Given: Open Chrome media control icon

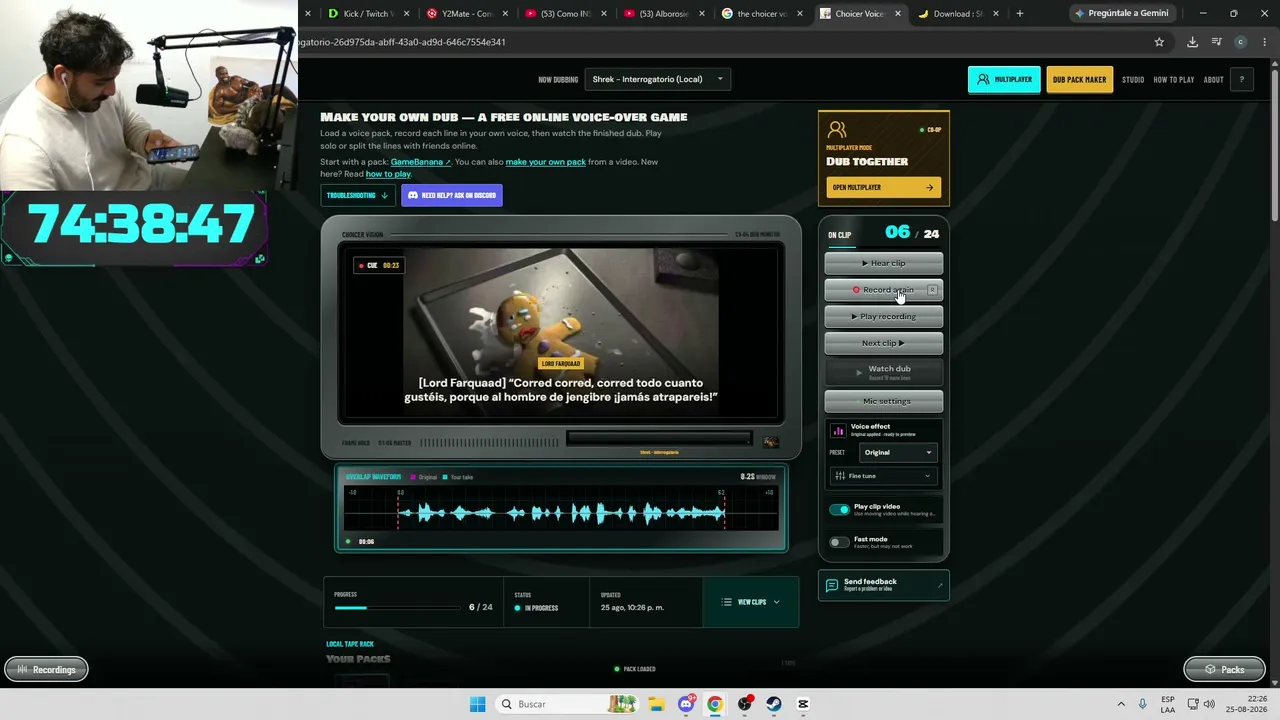Looking at the screenshot, I should pyautogui.click(x=1216, y=42).
